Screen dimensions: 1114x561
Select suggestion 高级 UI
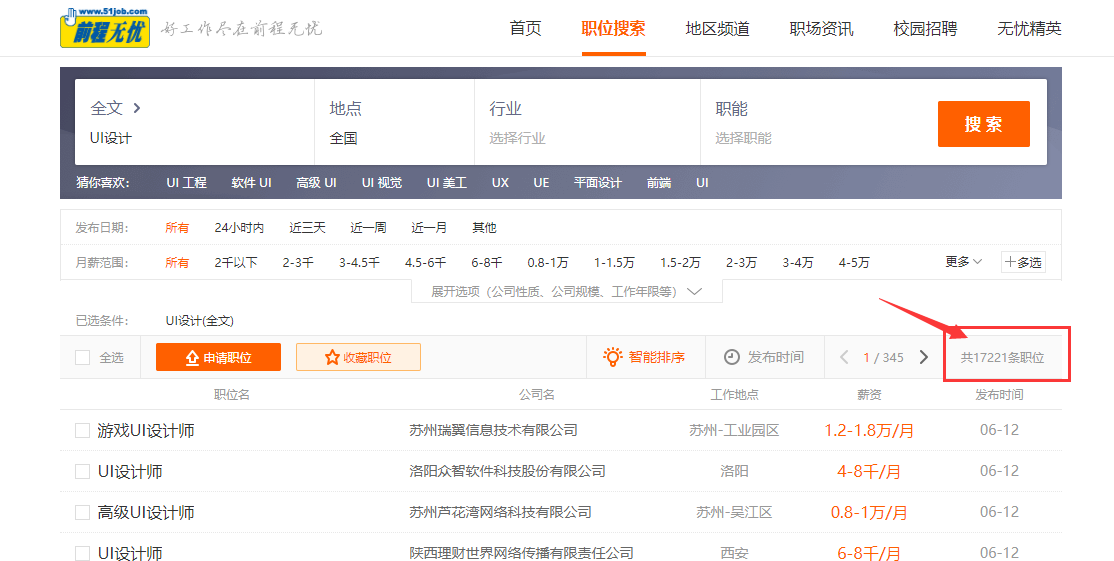click(316, 183)
